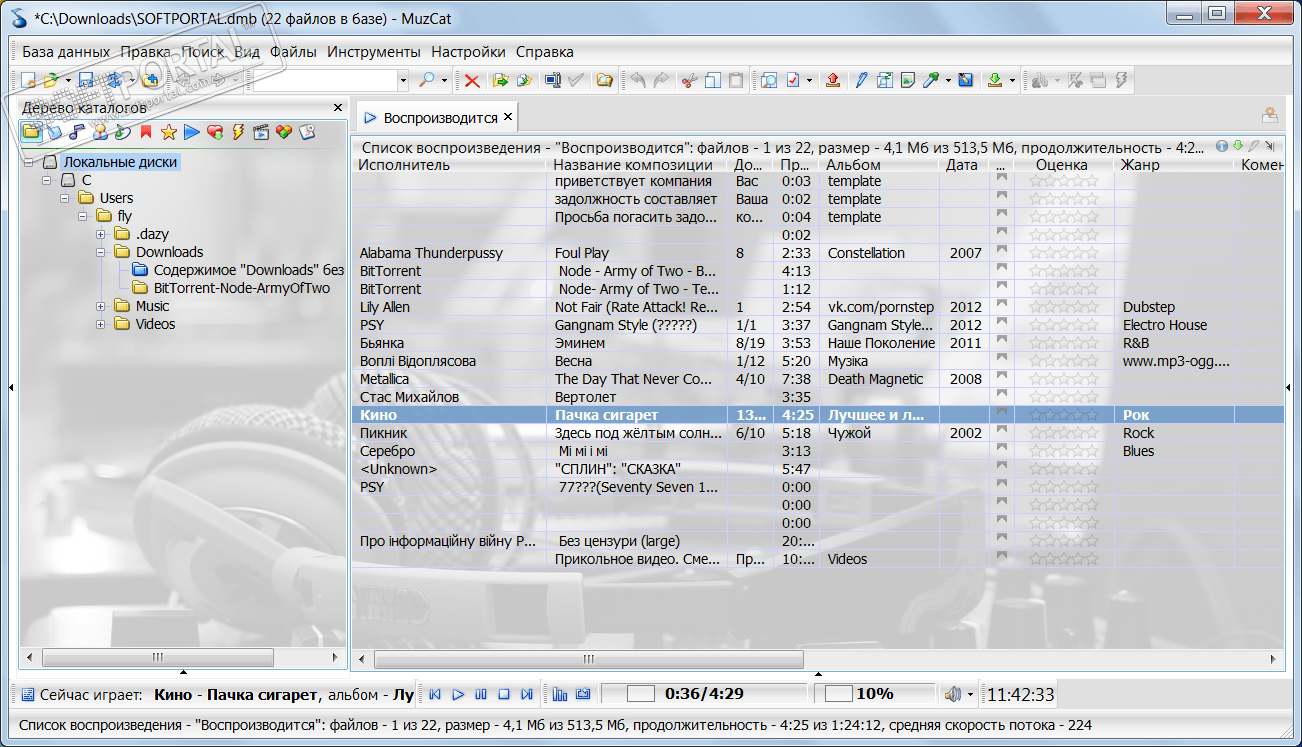Click the eyedropper tool icon in toolbar

point(931,80)
